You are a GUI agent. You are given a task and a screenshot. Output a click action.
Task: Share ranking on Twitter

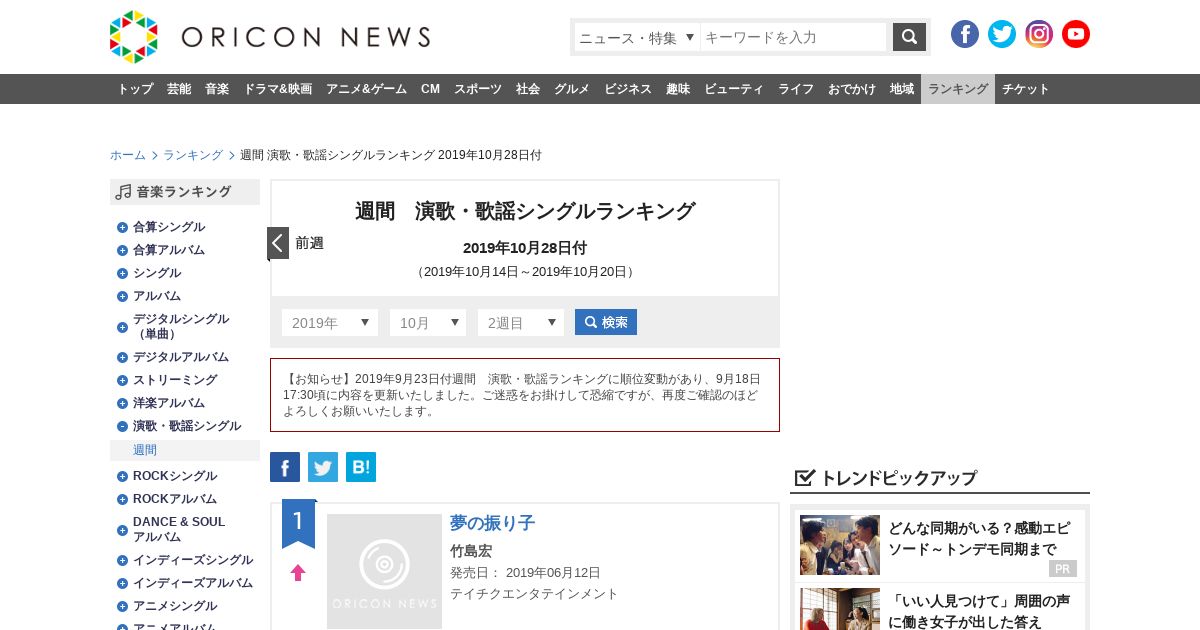[323, 467]
